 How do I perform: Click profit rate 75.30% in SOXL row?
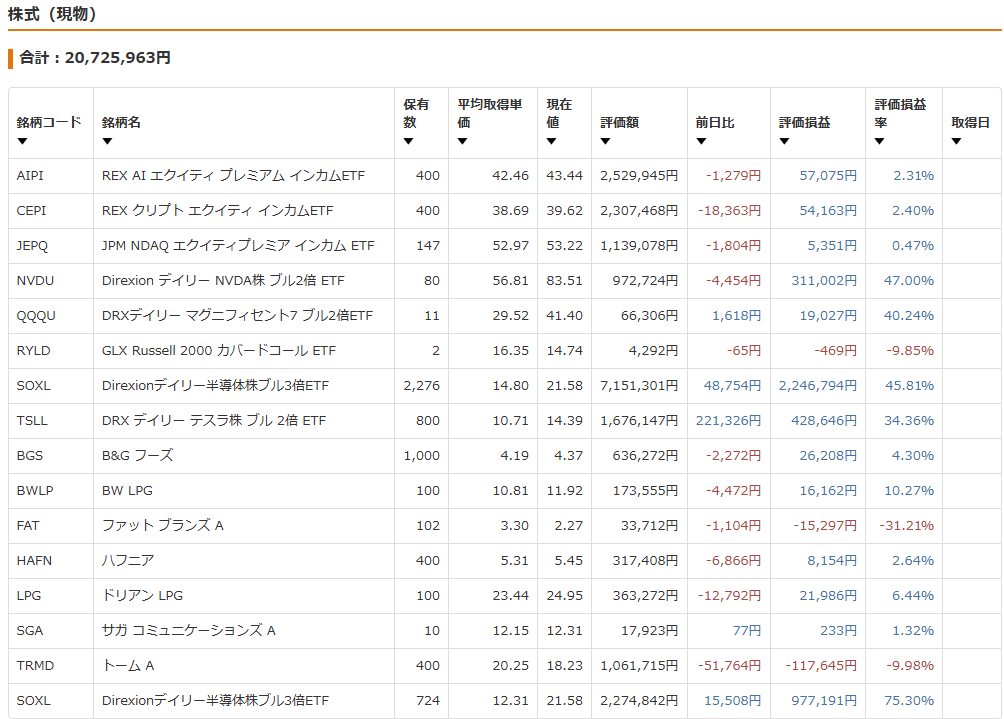coord(909,700)
